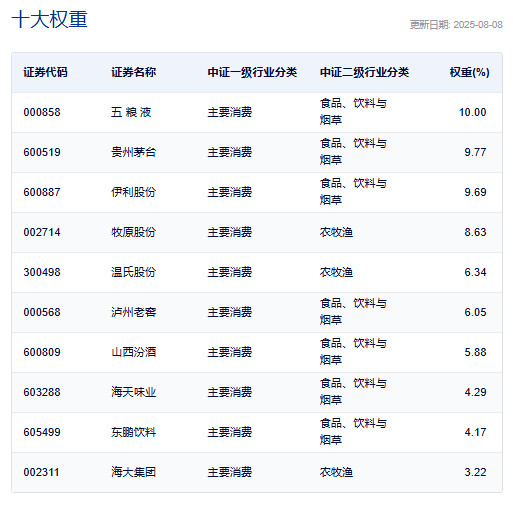Click the 权重(%) column header

click(x=469, y=72)
